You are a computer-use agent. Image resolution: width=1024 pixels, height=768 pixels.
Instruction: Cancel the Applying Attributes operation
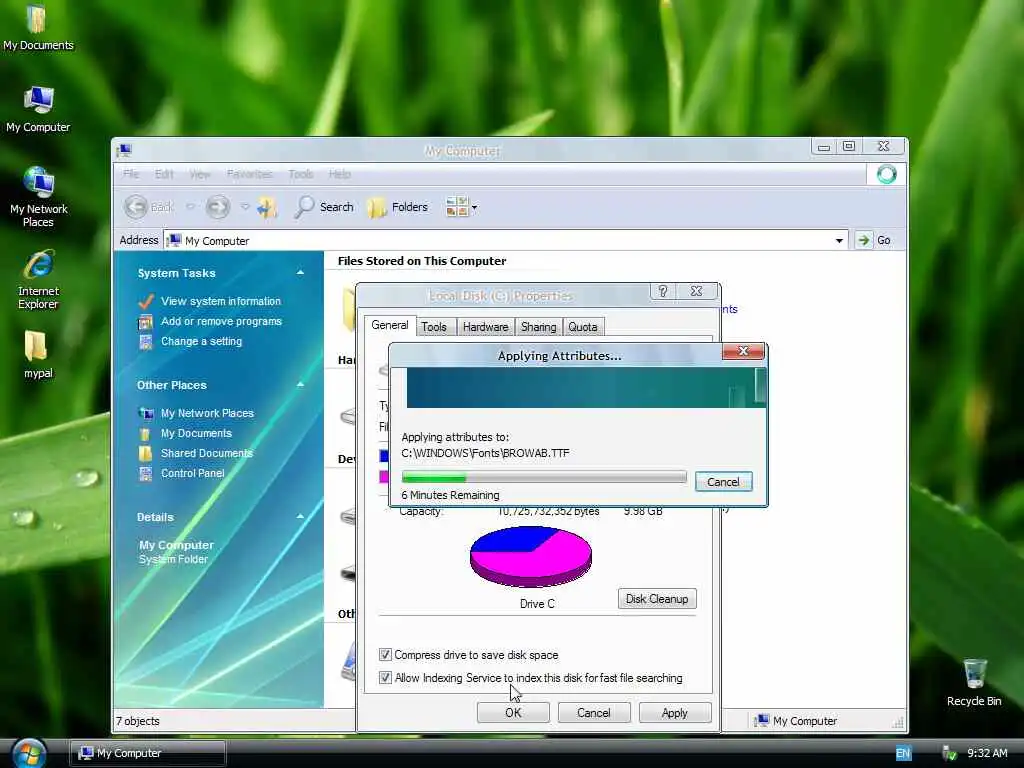724,481
